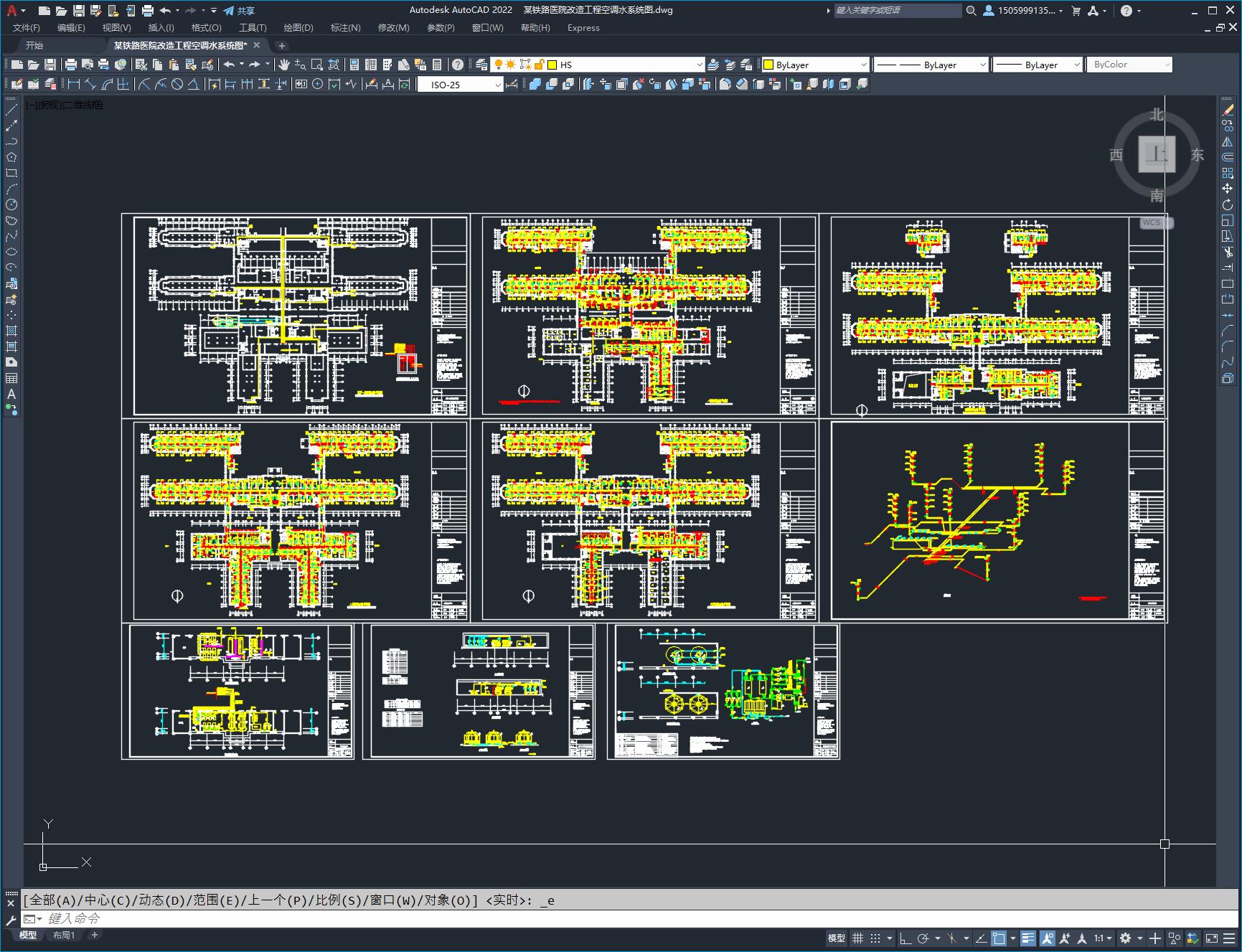This screenshot has height=952, width=1242.
Task: Toggle Ortho mode in the status bar
Action: 905,938
